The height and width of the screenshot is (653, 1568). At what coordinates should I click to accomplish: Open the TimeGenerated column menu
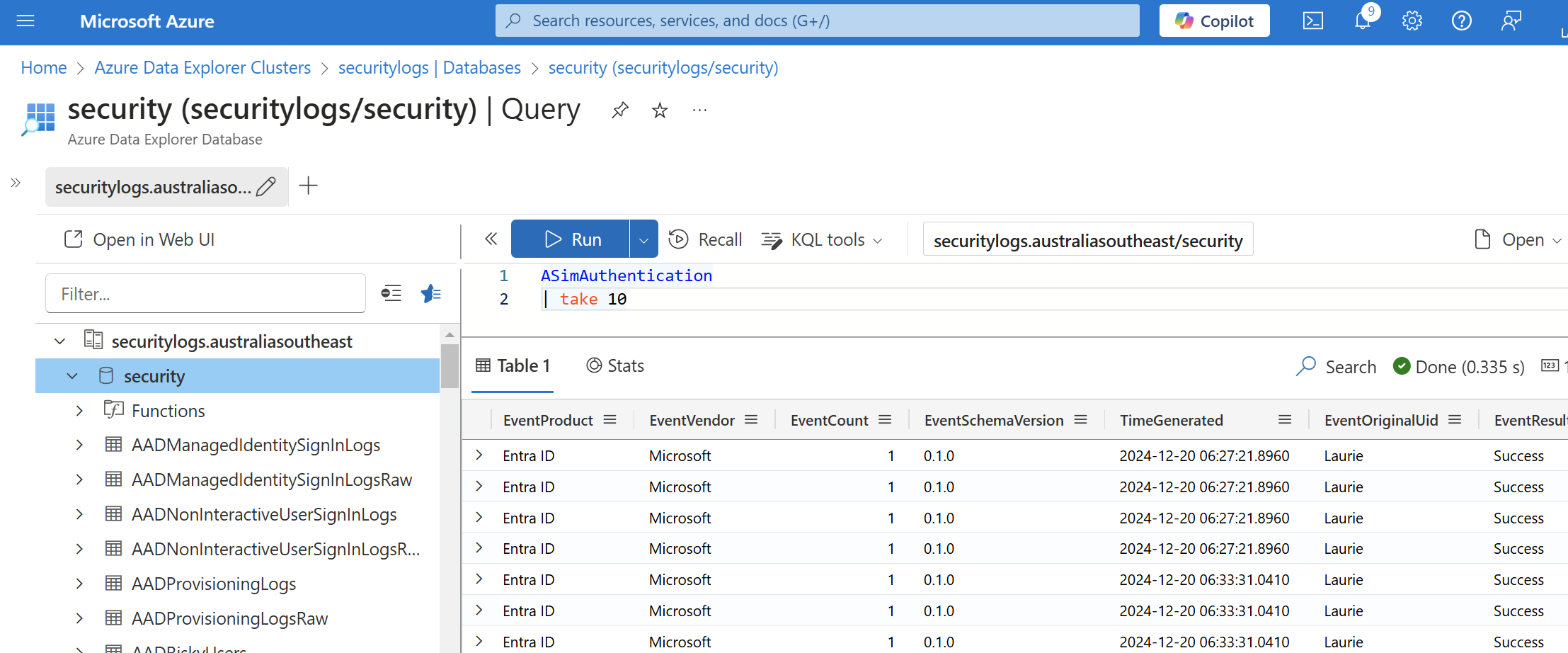pyautogui.click(x=1285, y=420)
